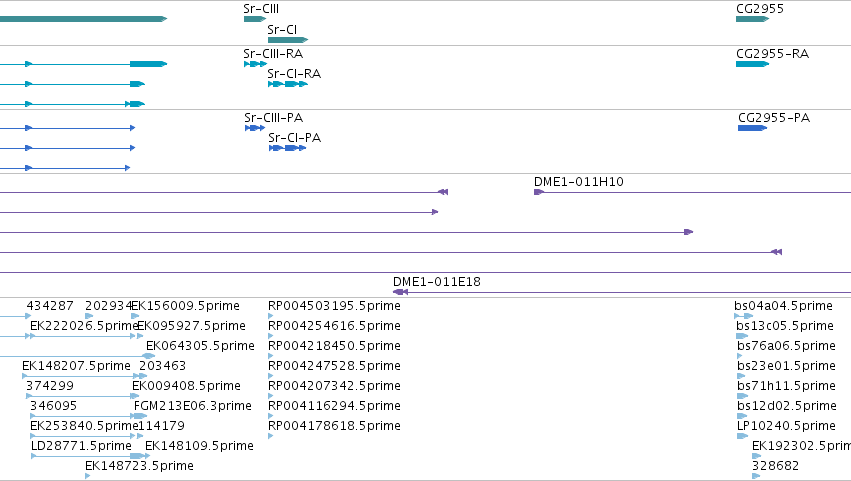The height and width of the screenshot is (481, 851).
Task: Select the LD28771.5prime EST label
Action: click(81, 446)
